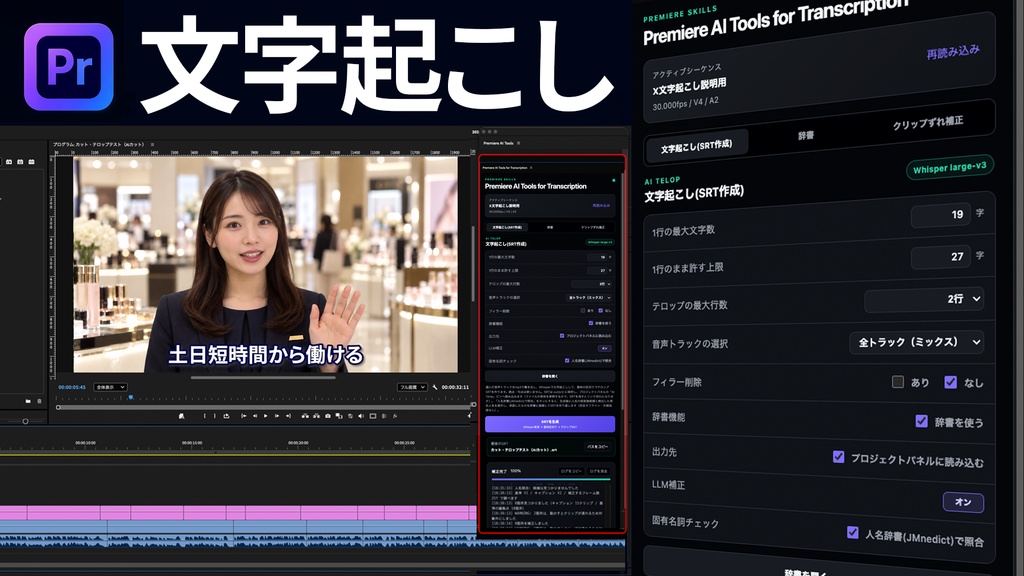Step back one frame in Program monitor
Screen dimensions: 1024x576
pos(255,416)
